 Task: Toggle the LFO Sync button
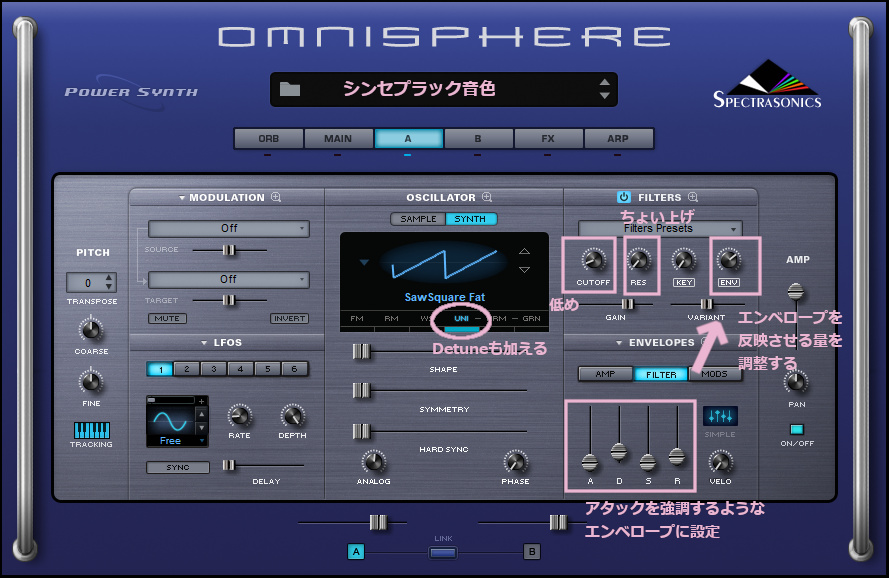tap(178, 467)
